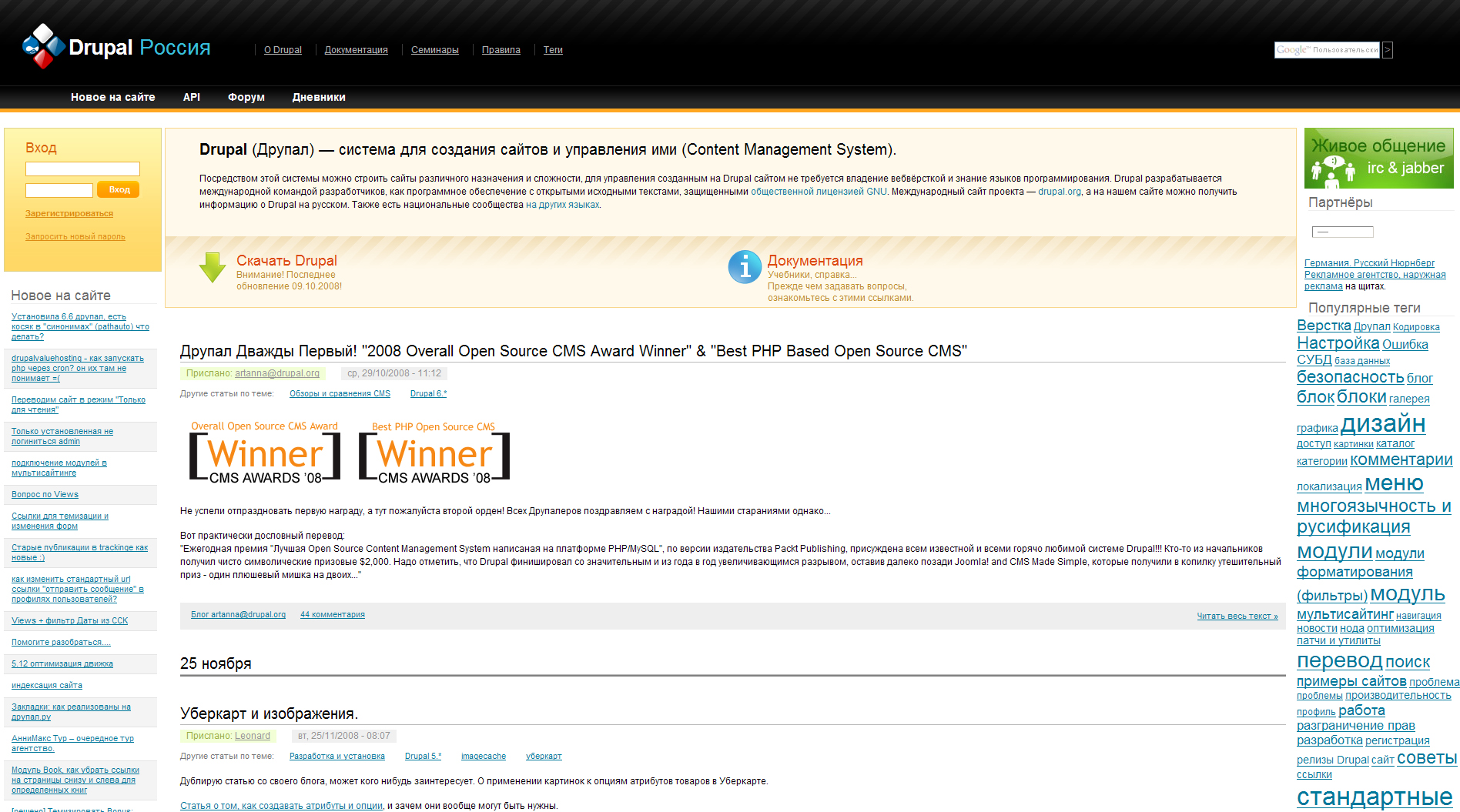Select the дизайн tag
Viewport: 1460px width, 812px height.
1383,423
